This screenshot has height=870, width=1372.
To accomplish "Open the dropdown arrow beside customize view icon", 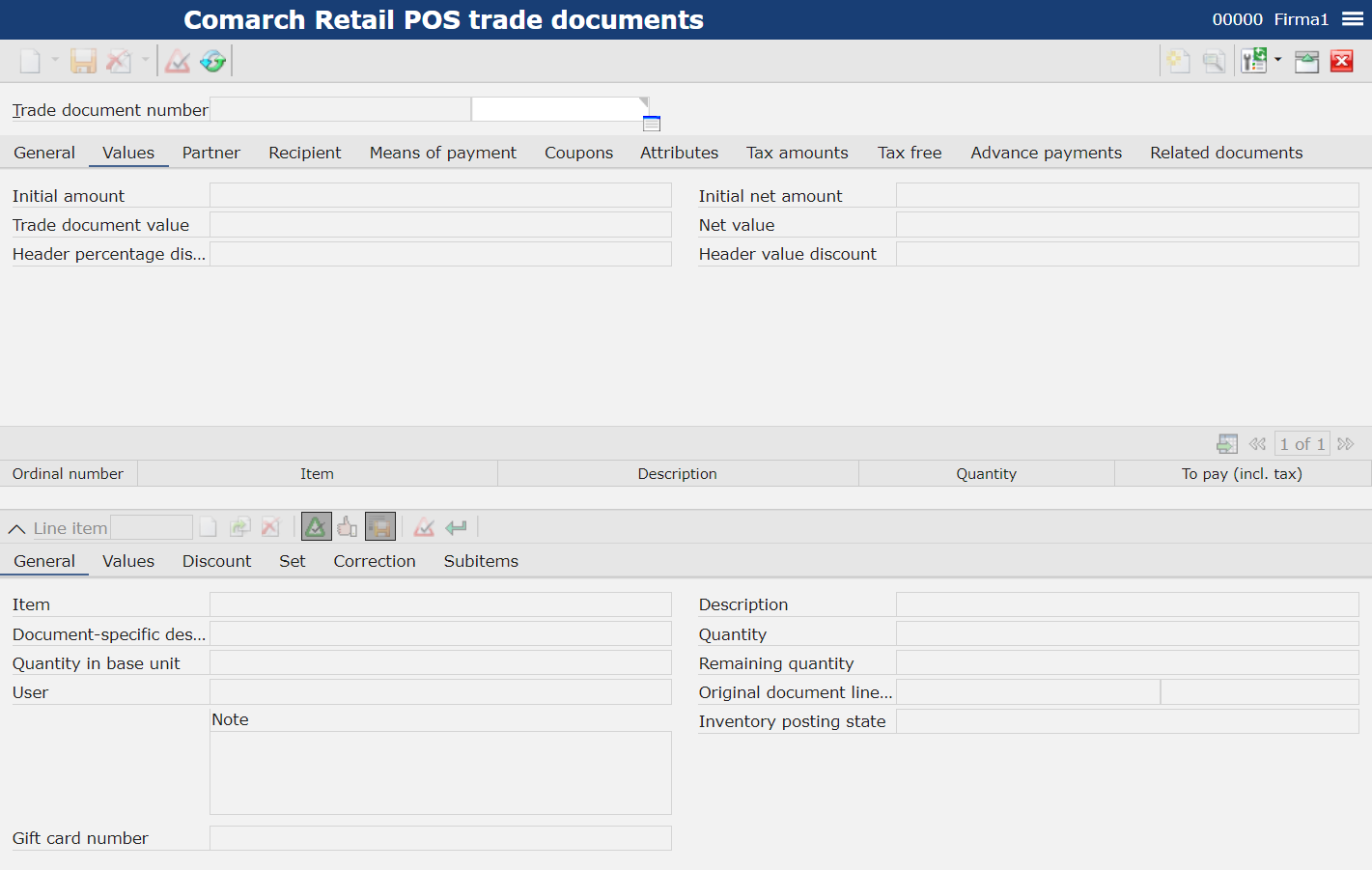I will pos(1278,60).
